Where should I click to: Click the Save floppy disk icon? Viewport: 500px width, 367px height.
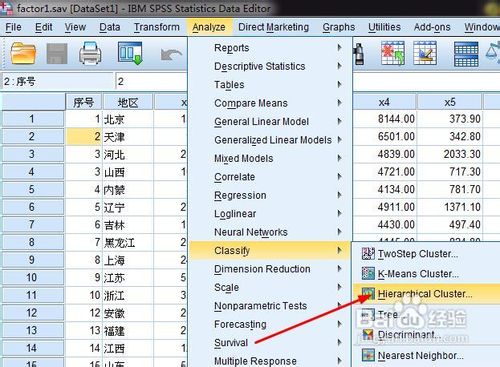57,54
